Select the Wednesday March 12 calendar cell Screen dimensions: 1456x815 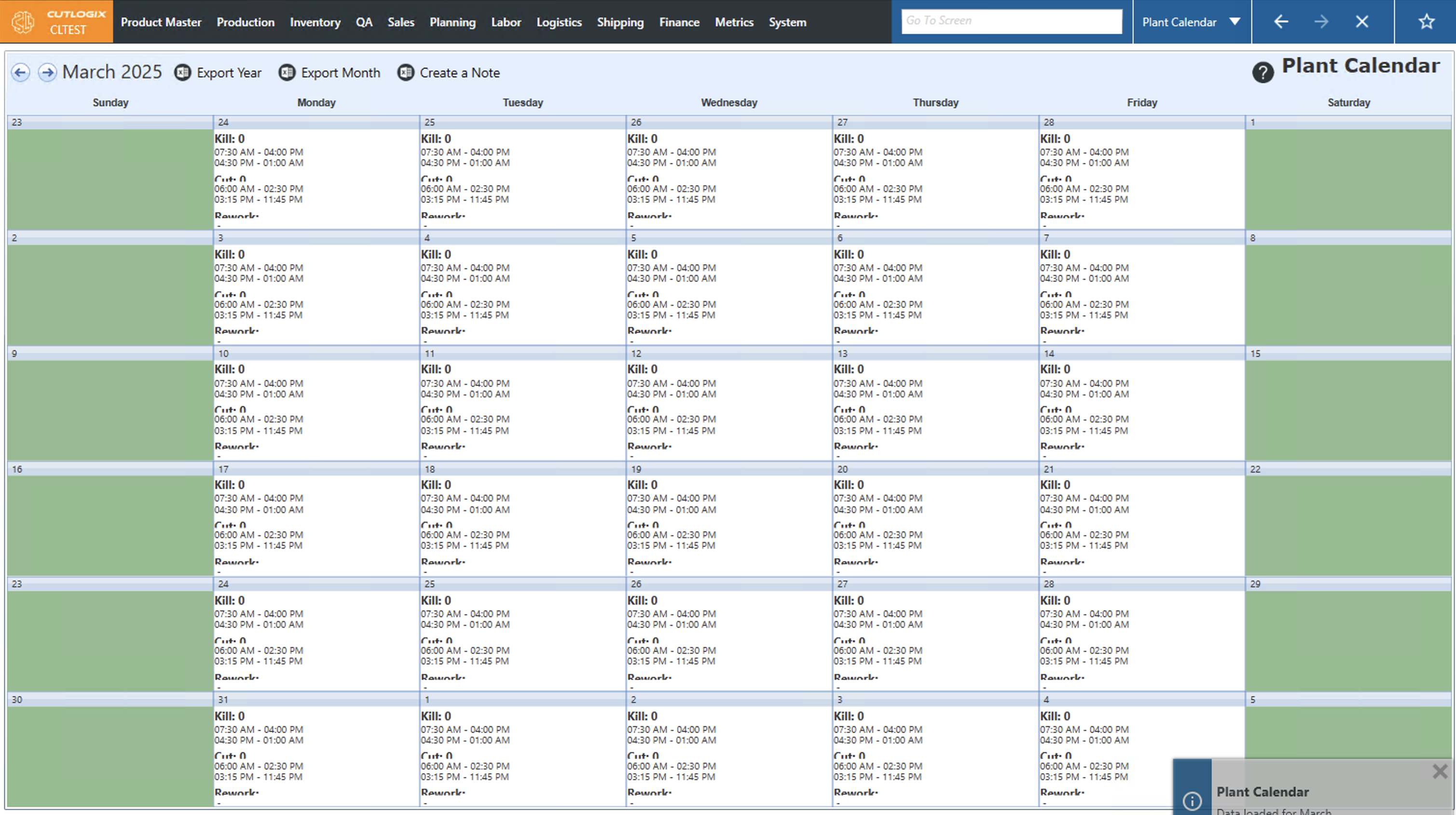coord(728,404)
